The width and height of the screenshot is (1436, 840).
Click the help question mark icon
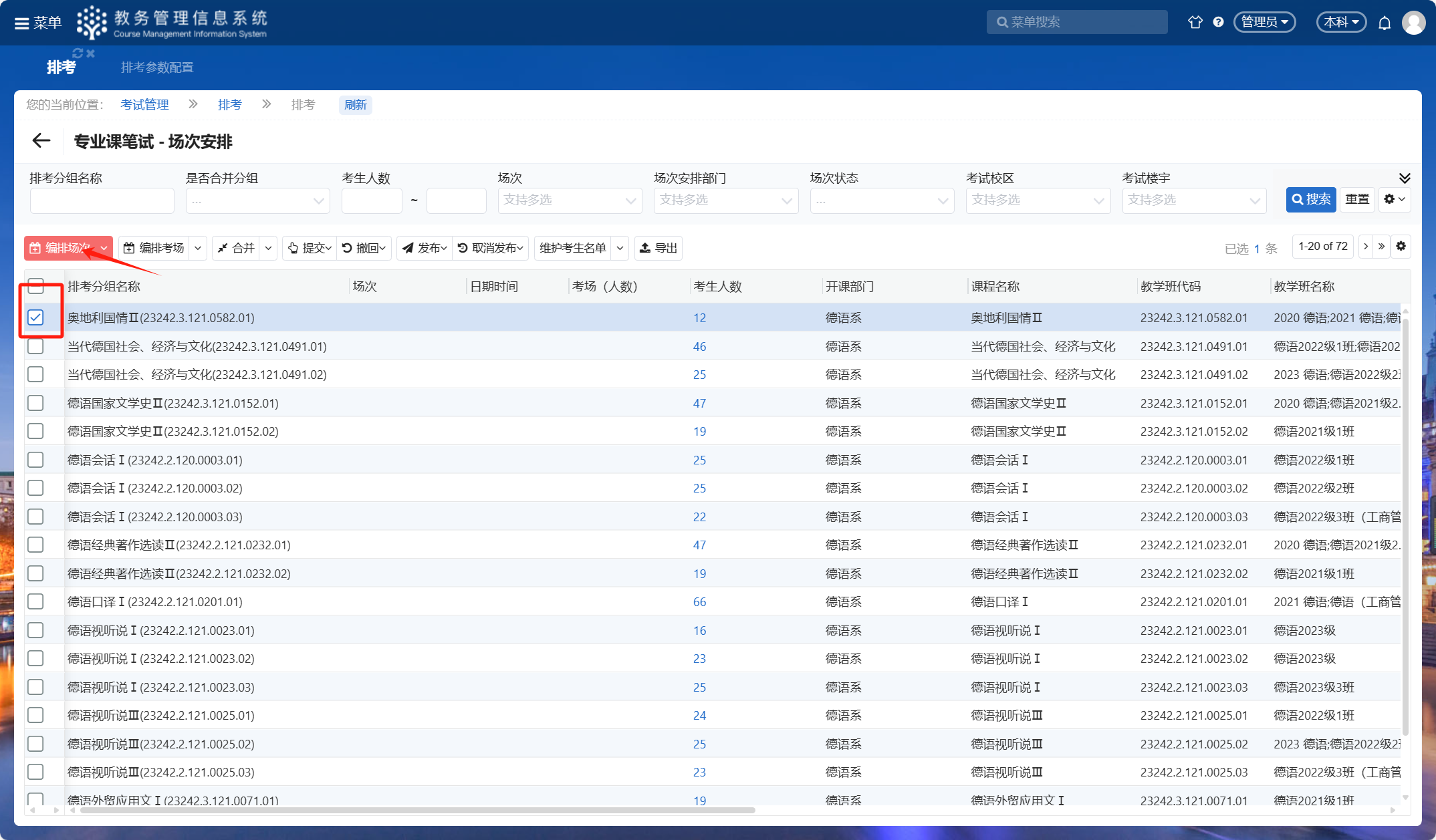point(1218,22)
